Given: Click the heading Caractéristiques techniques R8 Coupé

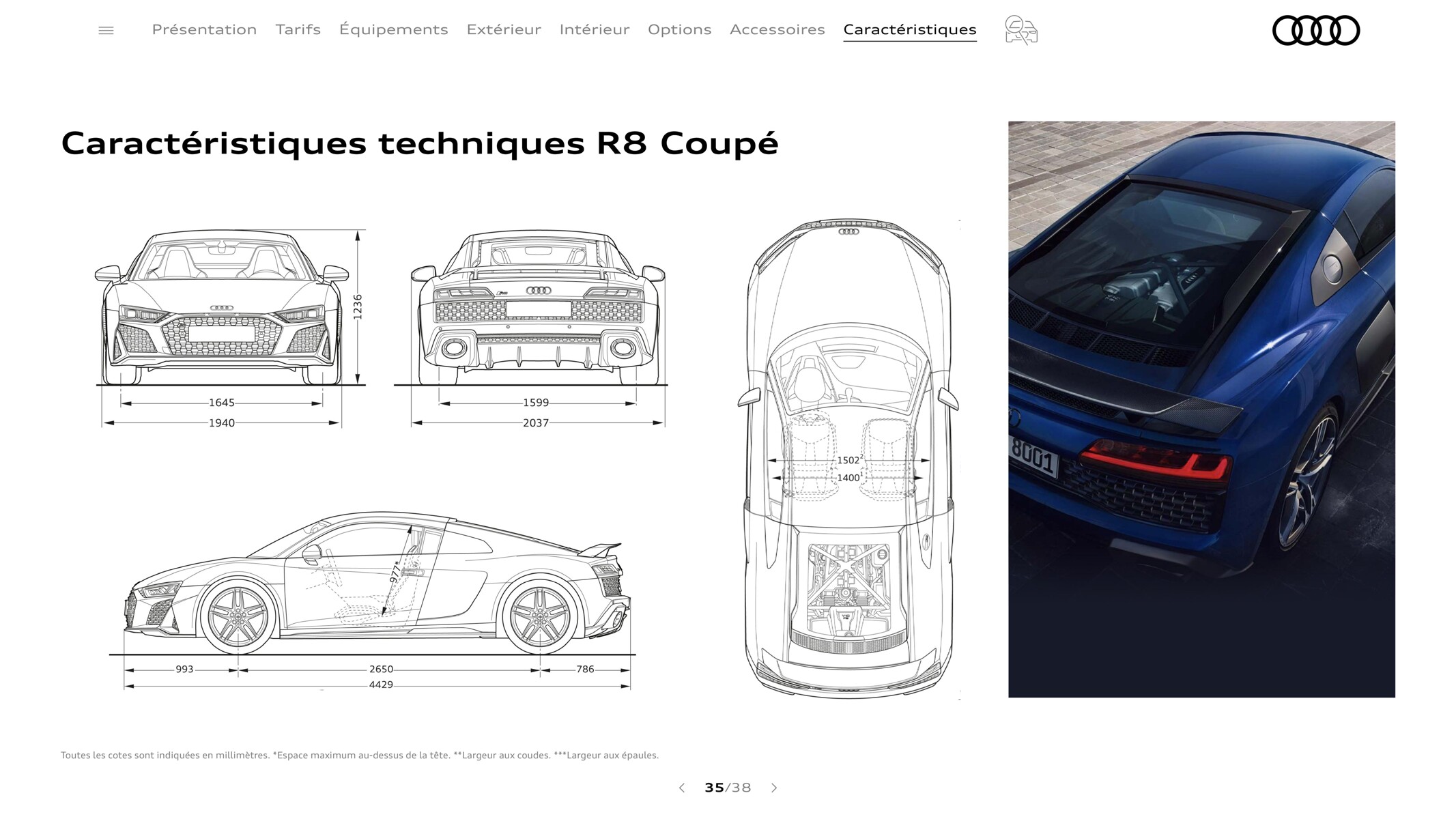Looking at the screenshot, I should tap(419, 143).
